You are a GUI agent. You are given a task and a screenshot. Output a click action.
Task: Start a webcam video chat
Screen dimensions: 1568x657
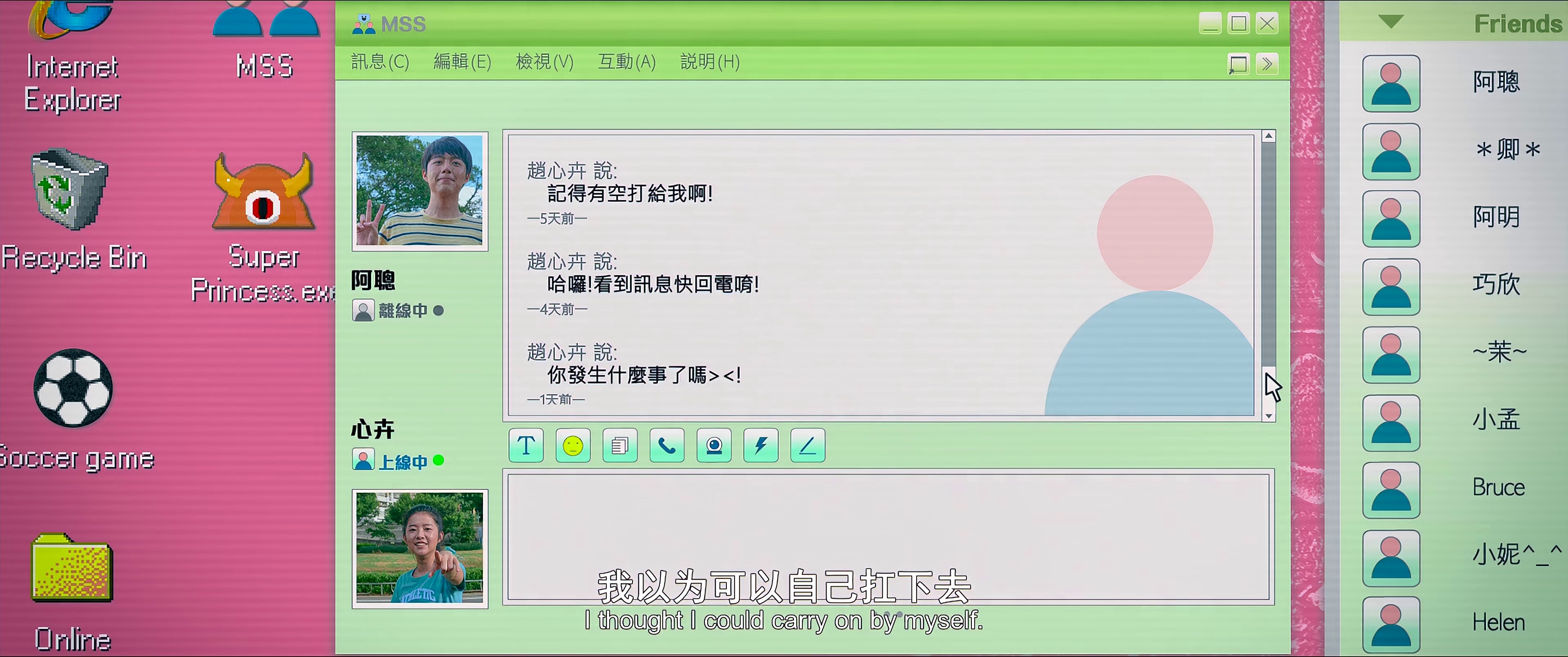tap(713, 445)
